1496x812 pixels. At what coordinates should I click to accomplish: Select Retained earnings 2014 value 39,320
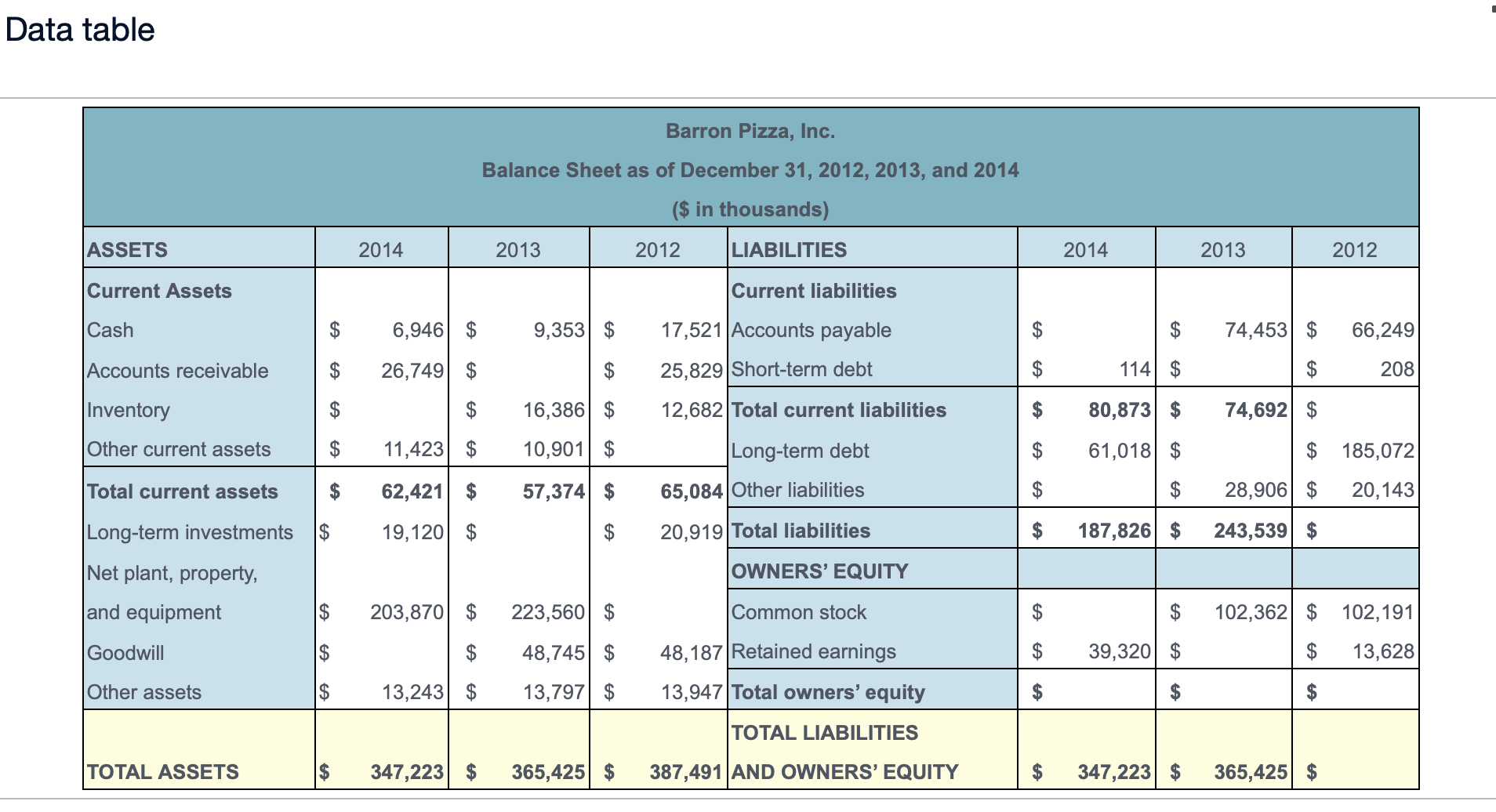click(x=1120, y=651)
